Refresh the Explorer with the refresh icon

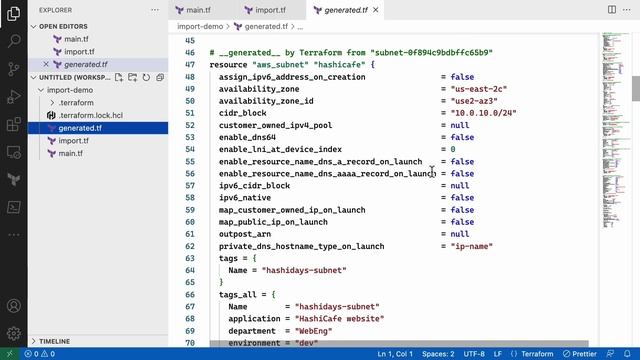tap(146, 77)
